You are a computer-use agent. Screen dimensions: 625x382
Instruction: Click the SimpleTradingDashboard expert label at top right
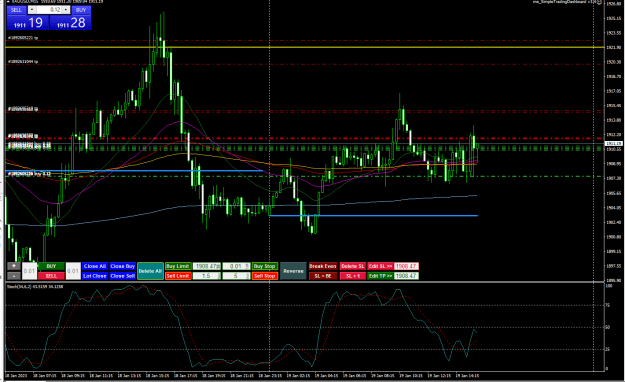tap(568, 2)
